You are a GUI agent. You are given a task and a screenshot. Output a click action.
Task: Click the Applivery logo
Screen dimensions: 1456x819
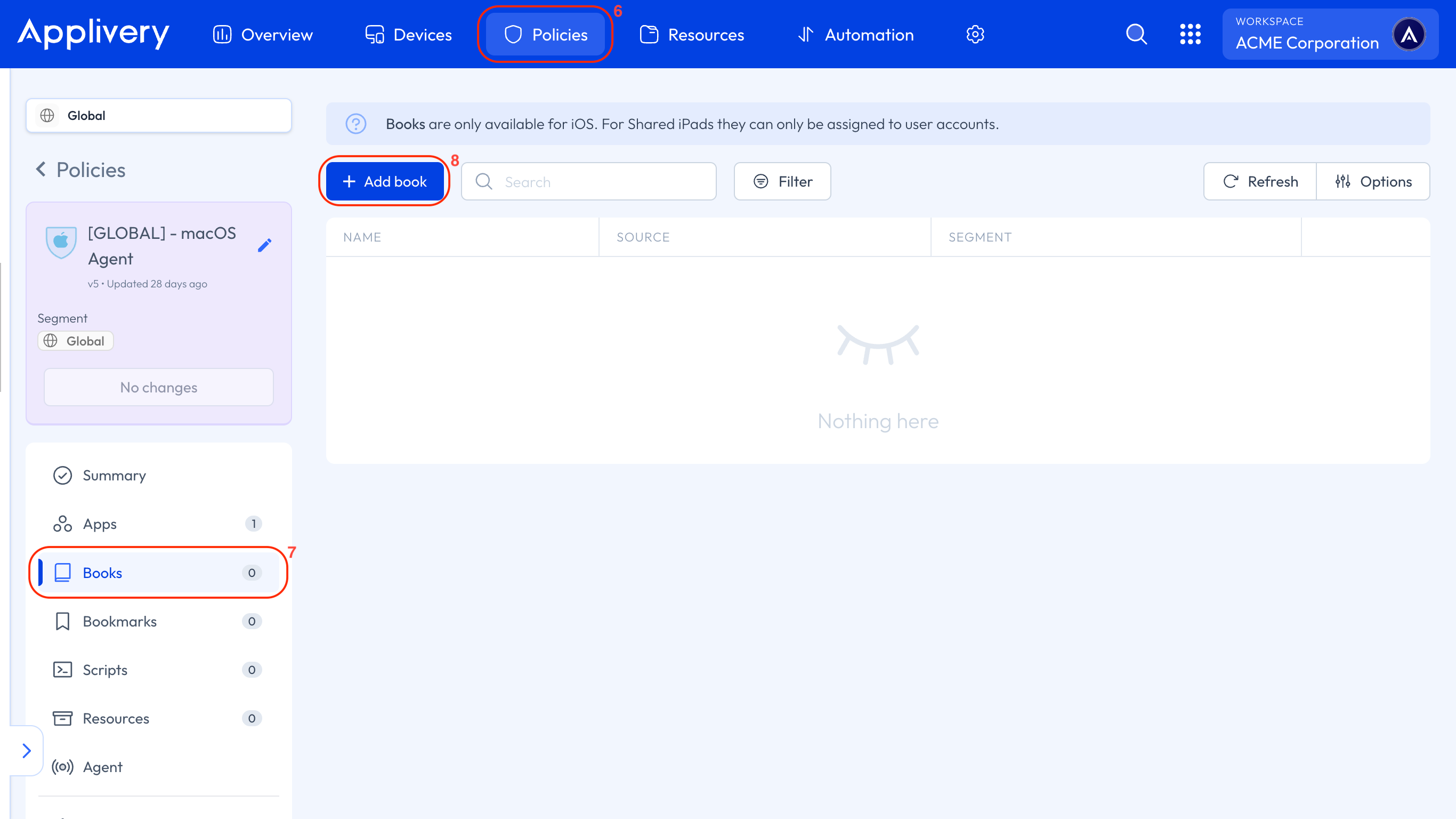click(93, 34)
